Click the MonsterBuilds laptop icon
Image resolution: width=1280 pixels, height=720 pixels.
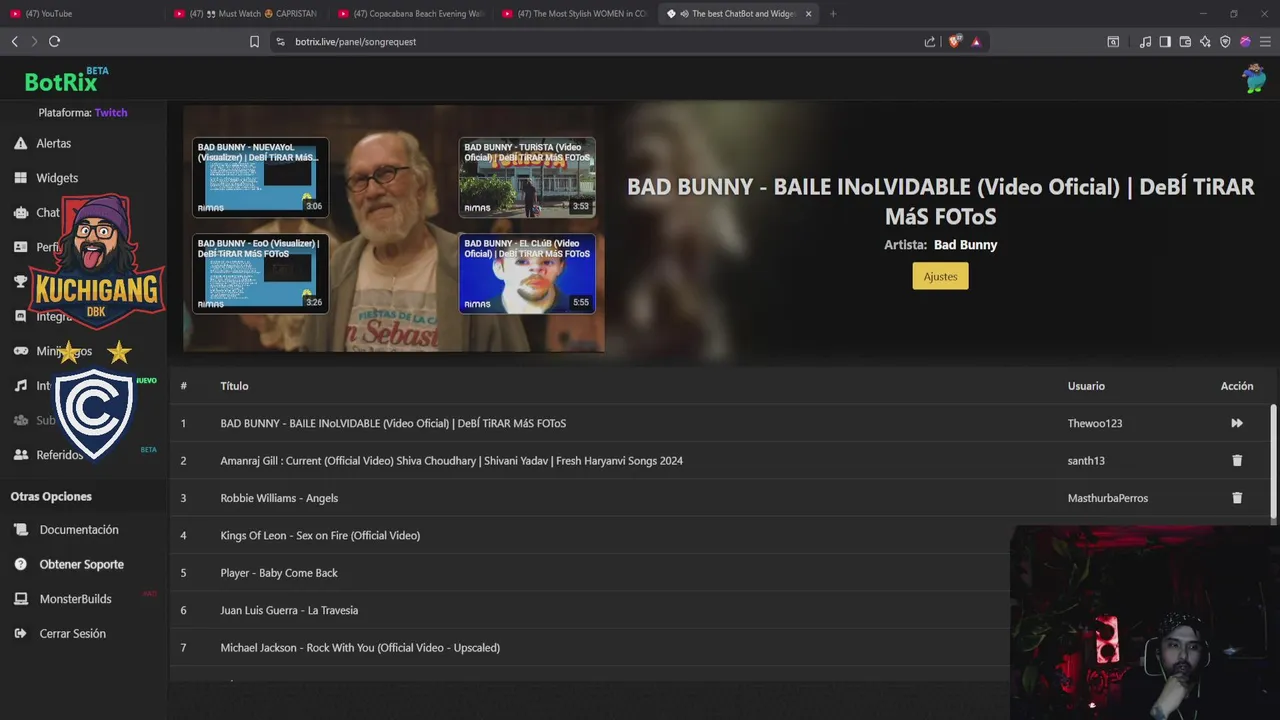pyautogui.click(x=20, y=599)
